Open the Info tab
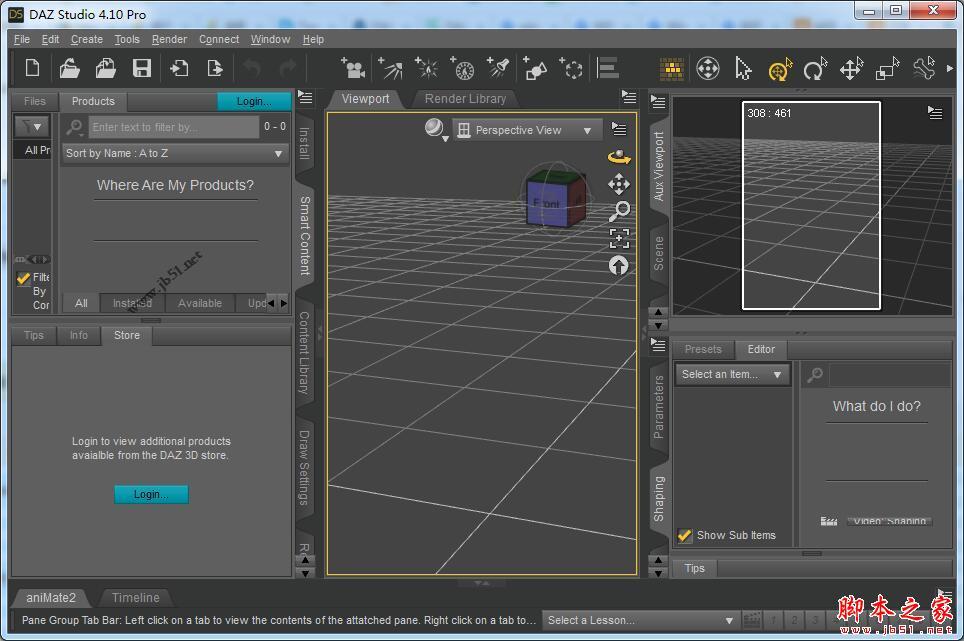Screen dimensions: 964x641 79,335
